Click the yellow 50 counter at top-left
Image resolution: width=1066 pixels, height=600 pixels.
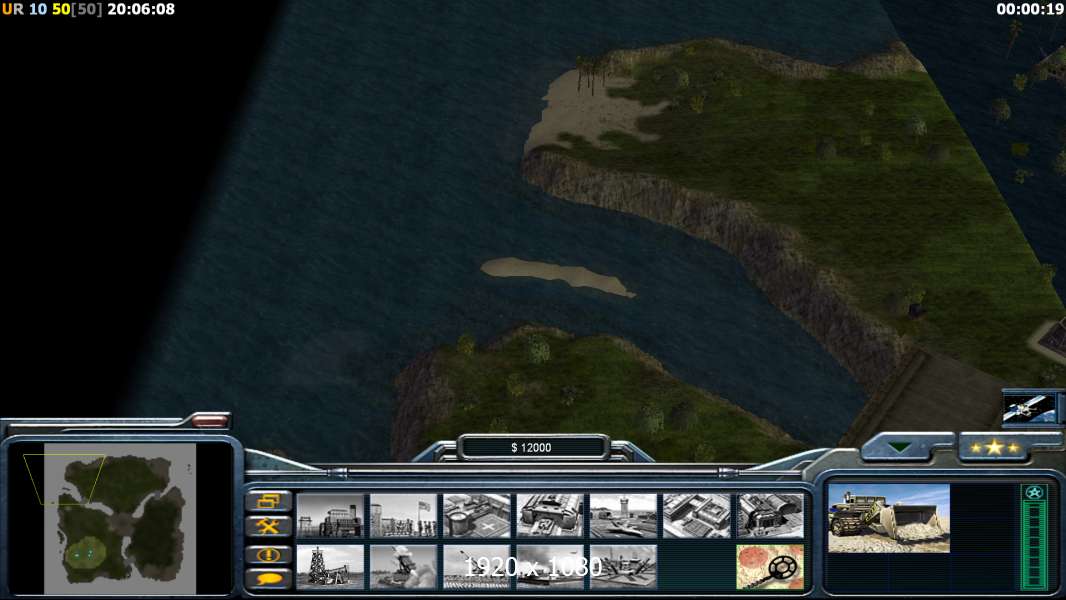coord(61,10)
